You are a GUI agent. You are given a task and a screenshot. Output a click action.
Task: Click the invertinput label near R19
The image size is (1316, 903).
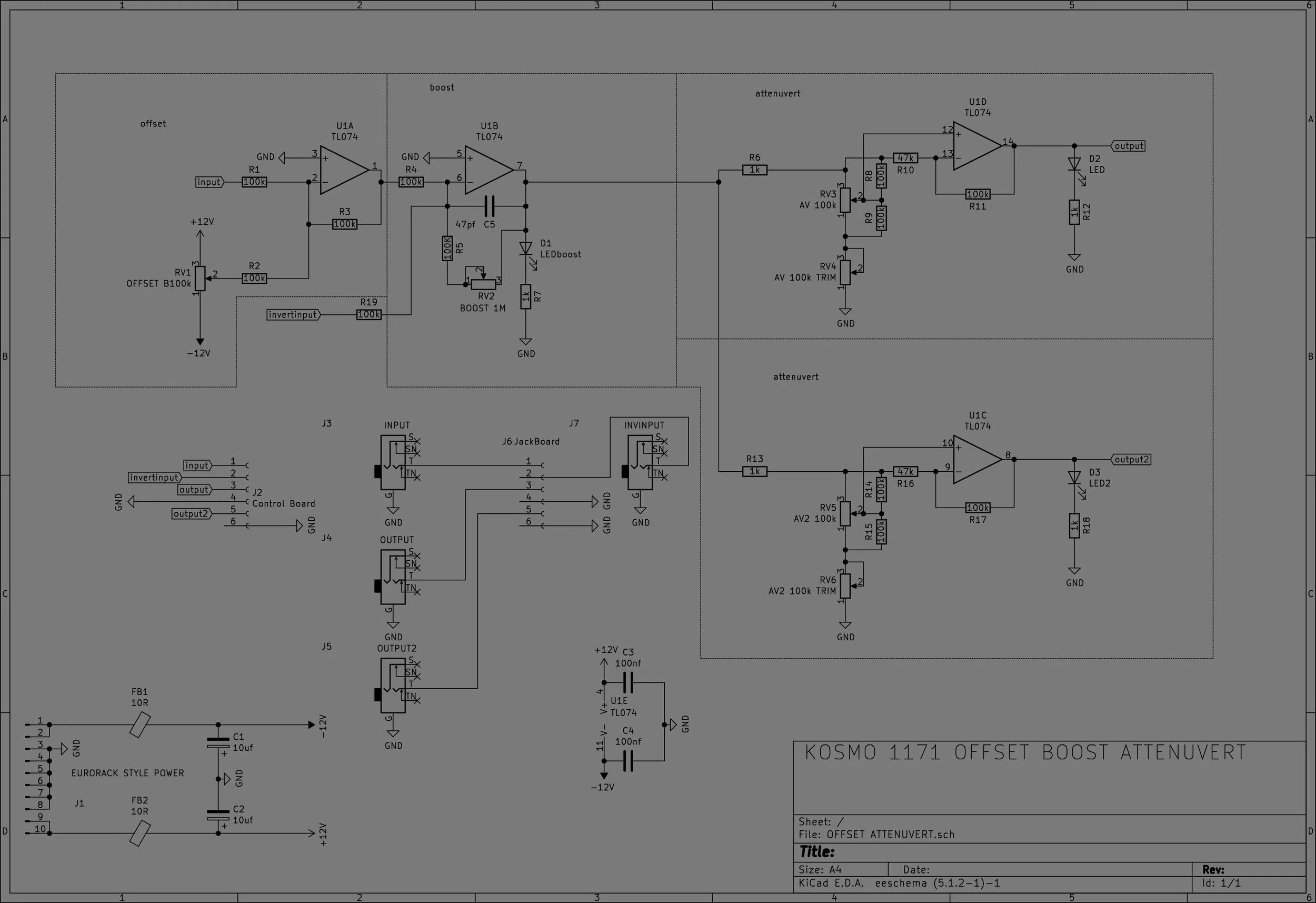[293, 314]
